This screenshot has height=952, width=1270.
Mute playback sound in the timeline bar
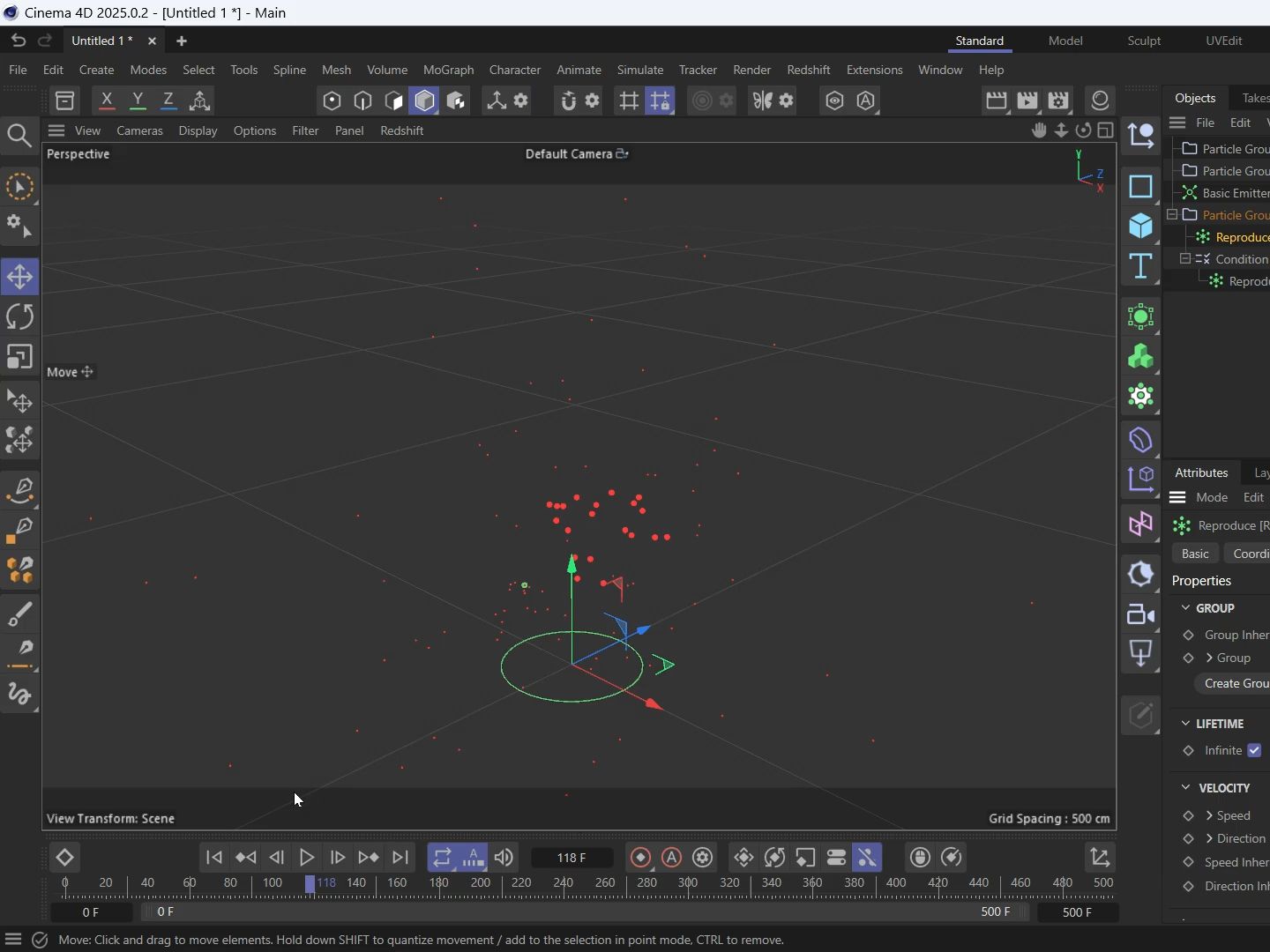click(x=504, y=858)
